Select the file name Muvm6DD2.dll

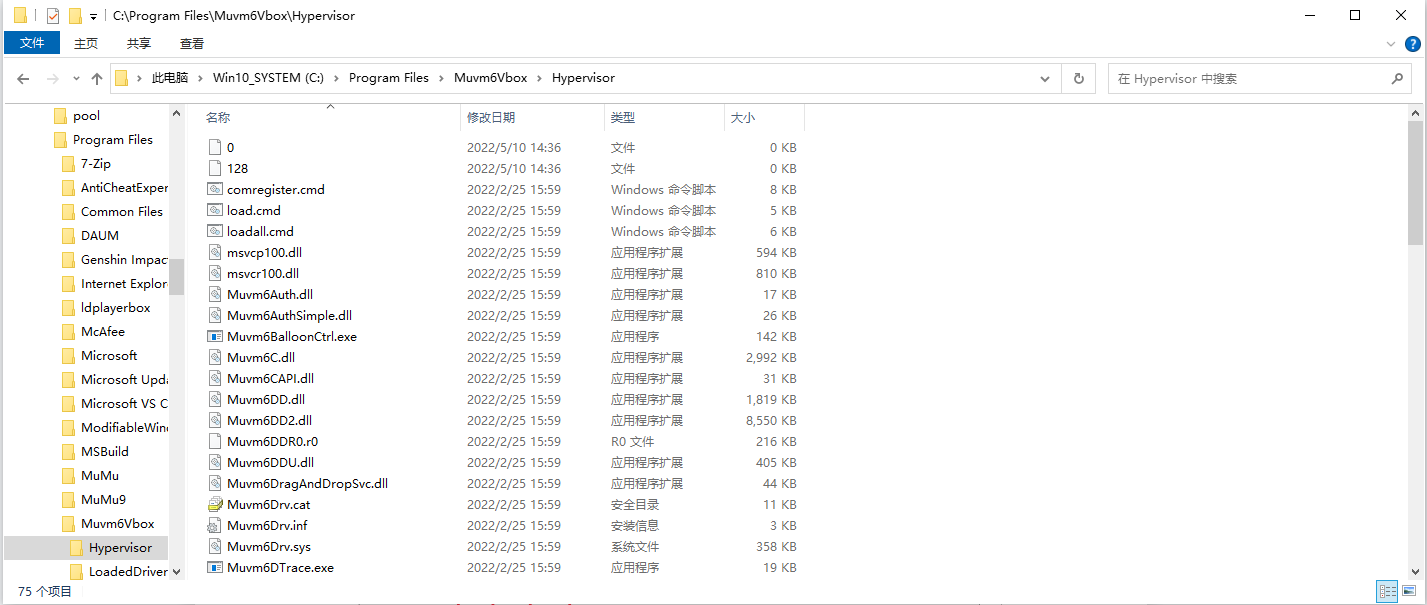pos(269,420)
